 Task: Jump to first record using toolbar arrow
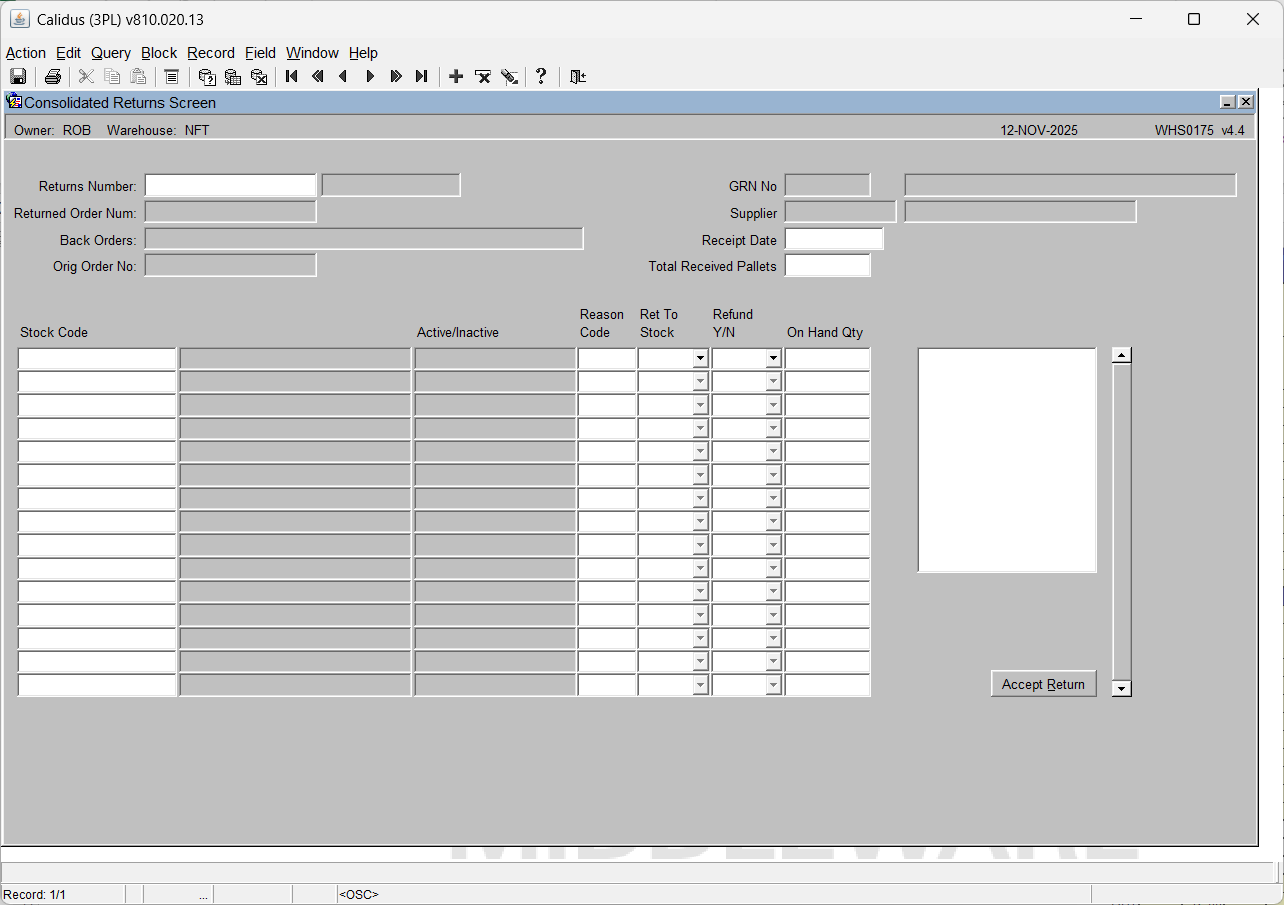pyautogui.click(x=292, y=77)
